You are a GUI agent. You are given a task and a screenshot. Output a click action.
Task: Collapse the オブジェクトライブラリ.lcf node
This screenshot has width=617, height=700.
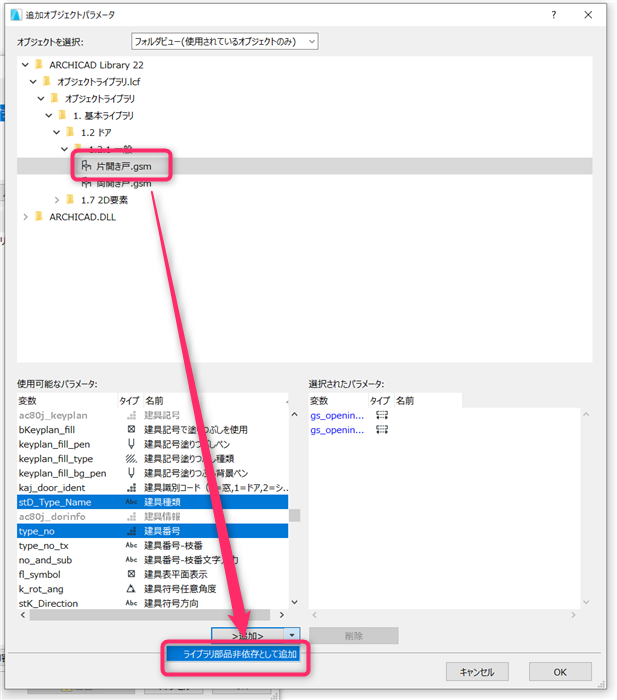(x=33, y=82)
